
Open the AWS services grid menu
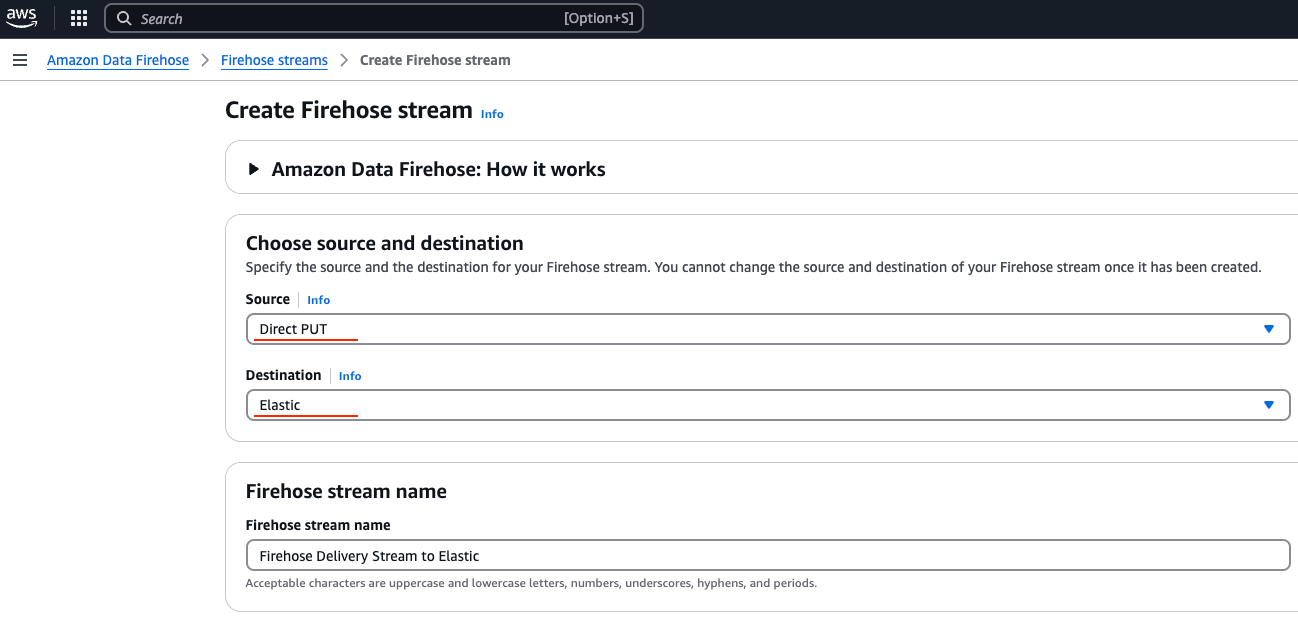[79, 18]
